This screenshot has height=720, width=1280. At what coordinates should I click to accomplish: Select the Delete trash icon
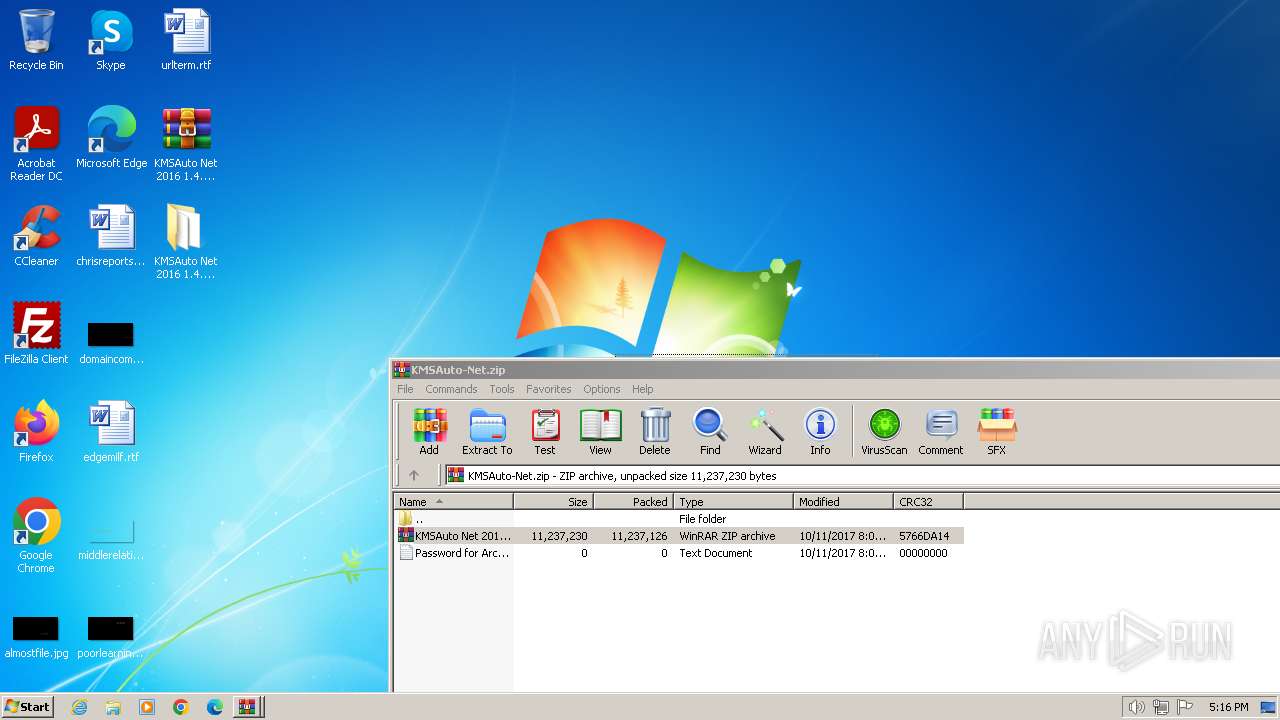[655, 432]
